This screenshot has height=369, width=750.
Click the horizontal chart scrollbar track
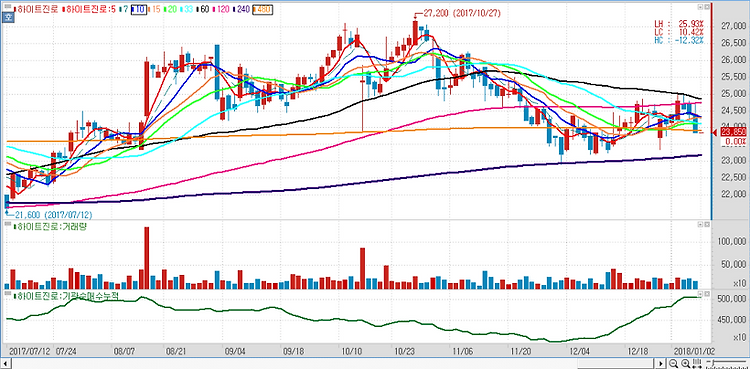point(333,364)
